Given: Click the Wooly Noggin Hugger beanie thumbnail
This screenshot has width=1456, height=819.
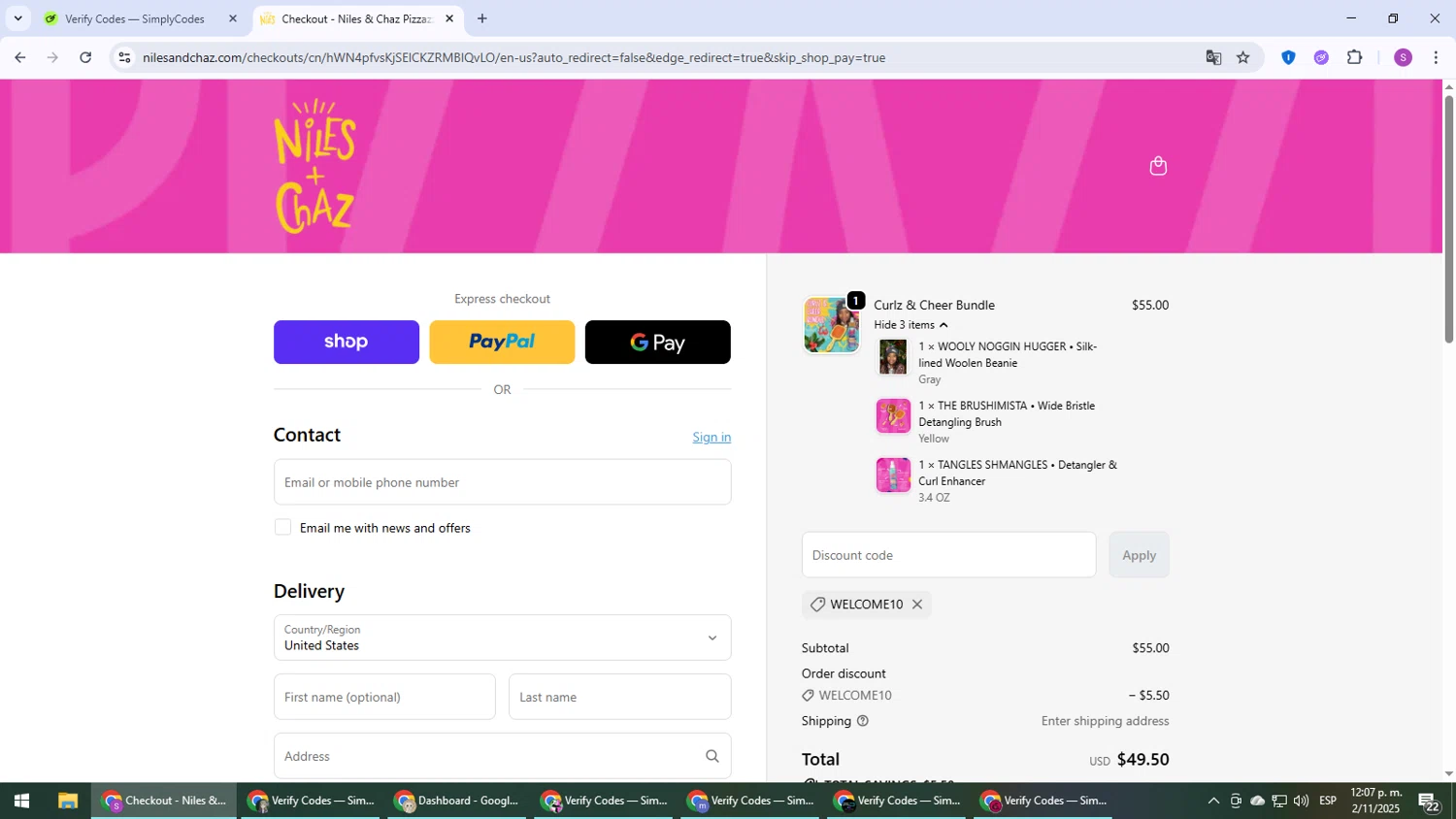Looking at the screenshot, I should click(x=893, y=357).
